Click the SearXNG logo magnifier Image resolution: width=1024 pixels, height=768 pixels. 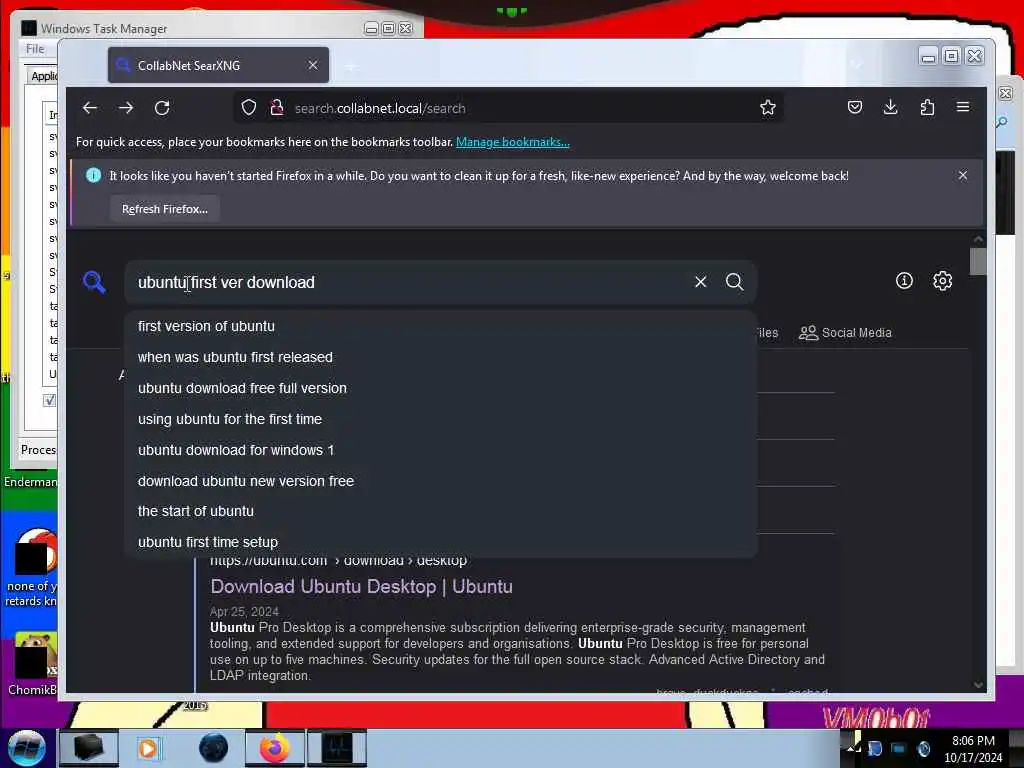95,282
